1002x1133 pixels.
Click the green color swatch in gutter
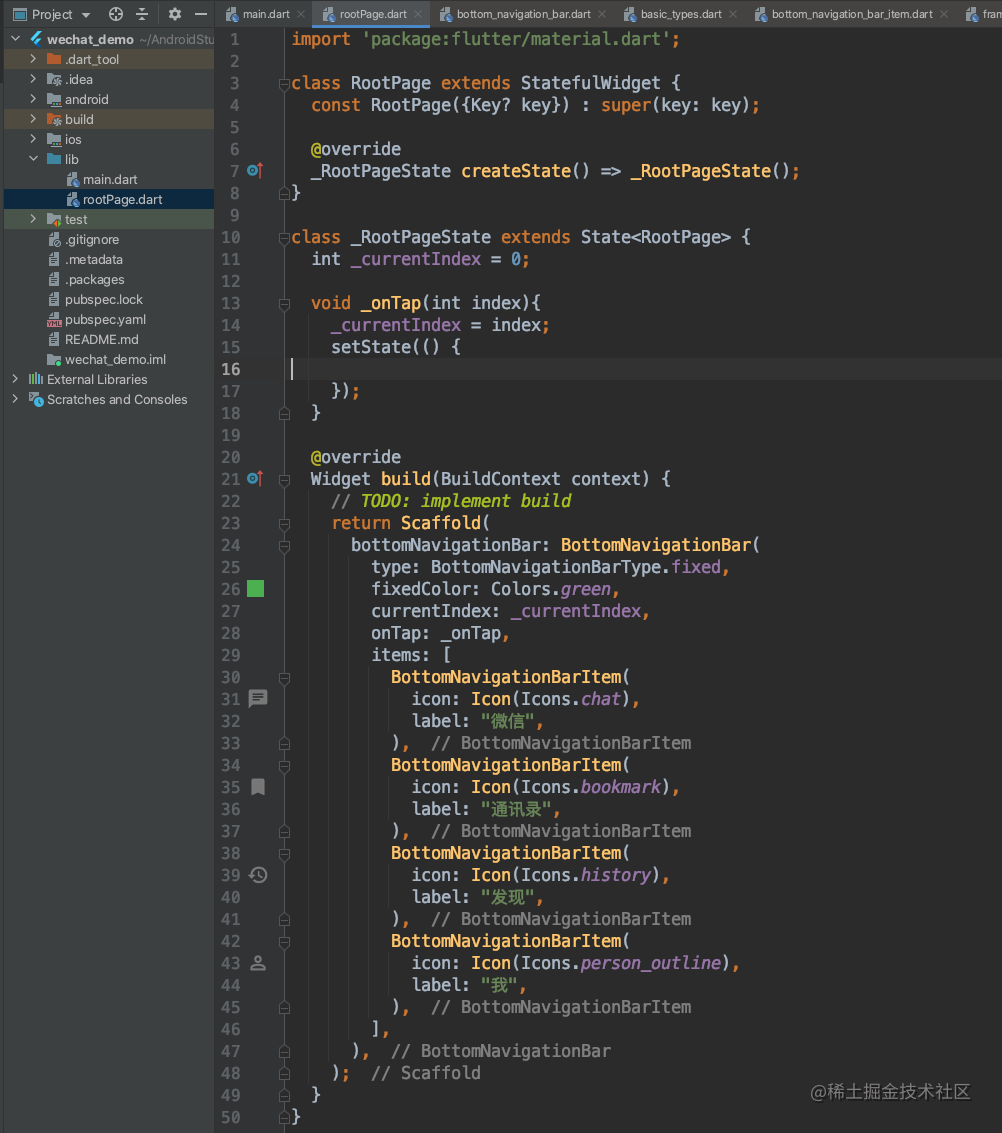click(256, 589)
